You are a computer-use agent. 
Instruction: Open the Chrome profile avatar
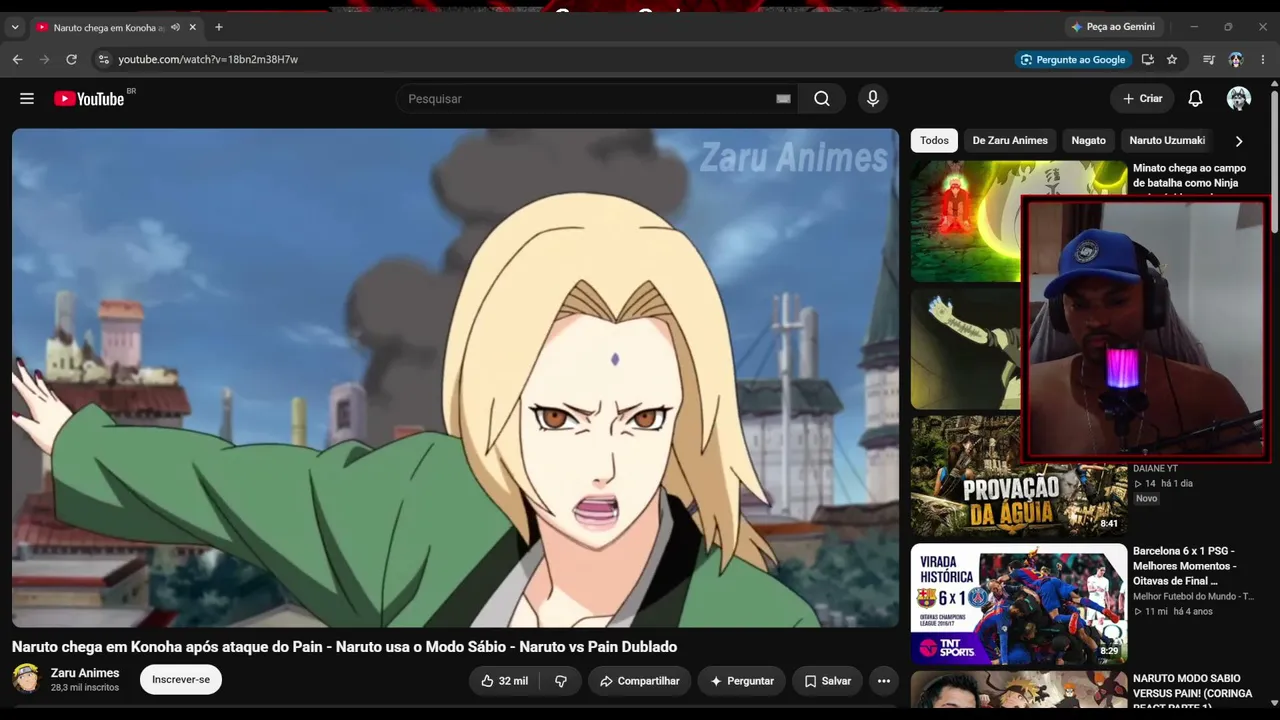pos(1236,60)
